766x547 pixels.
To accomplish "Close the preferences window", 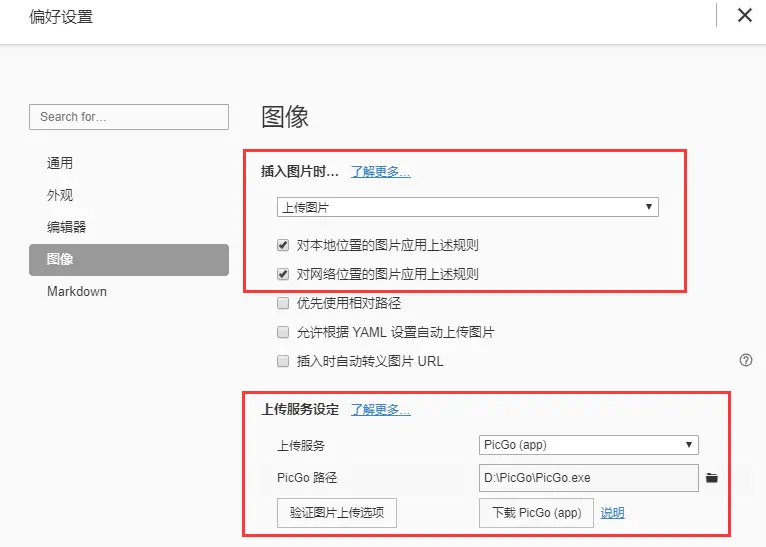I will [745, 15].
